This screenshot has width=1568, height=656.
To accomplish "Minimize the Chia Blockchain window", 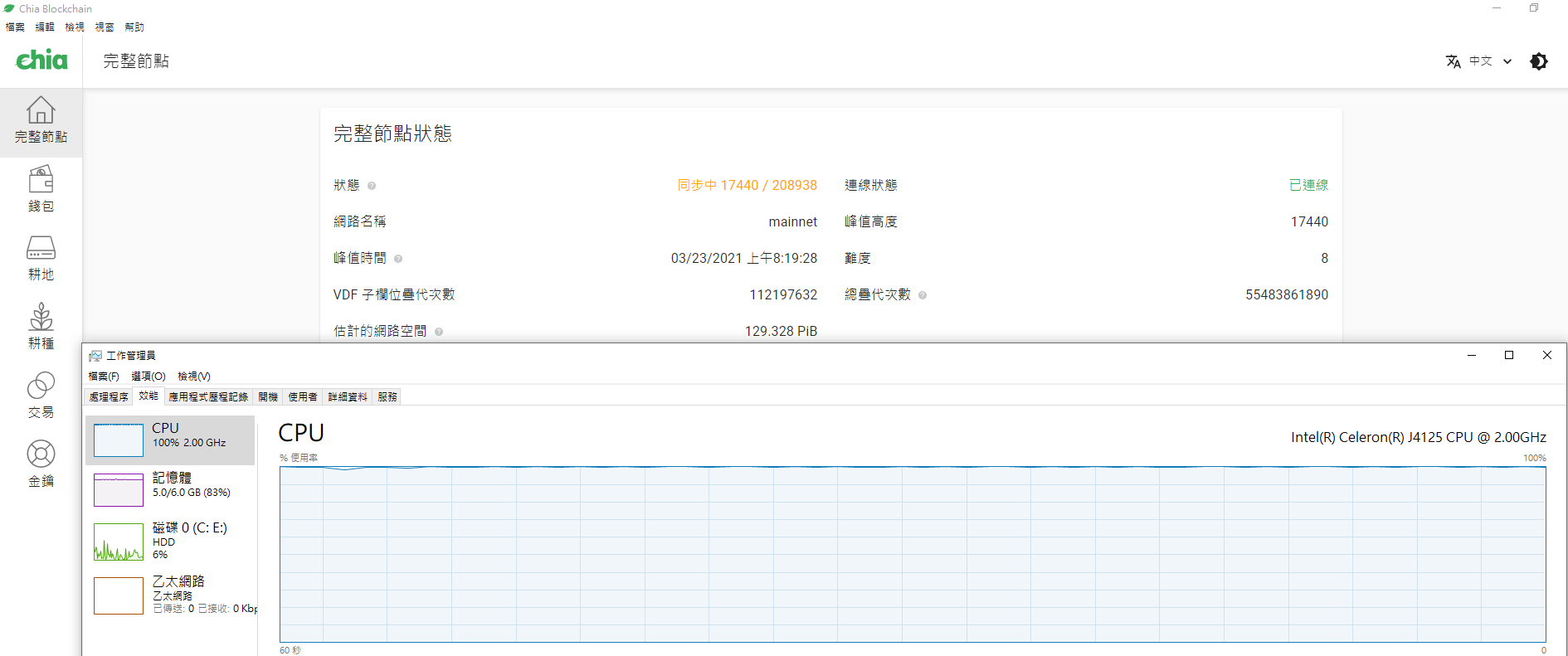I will point(1497,8).
